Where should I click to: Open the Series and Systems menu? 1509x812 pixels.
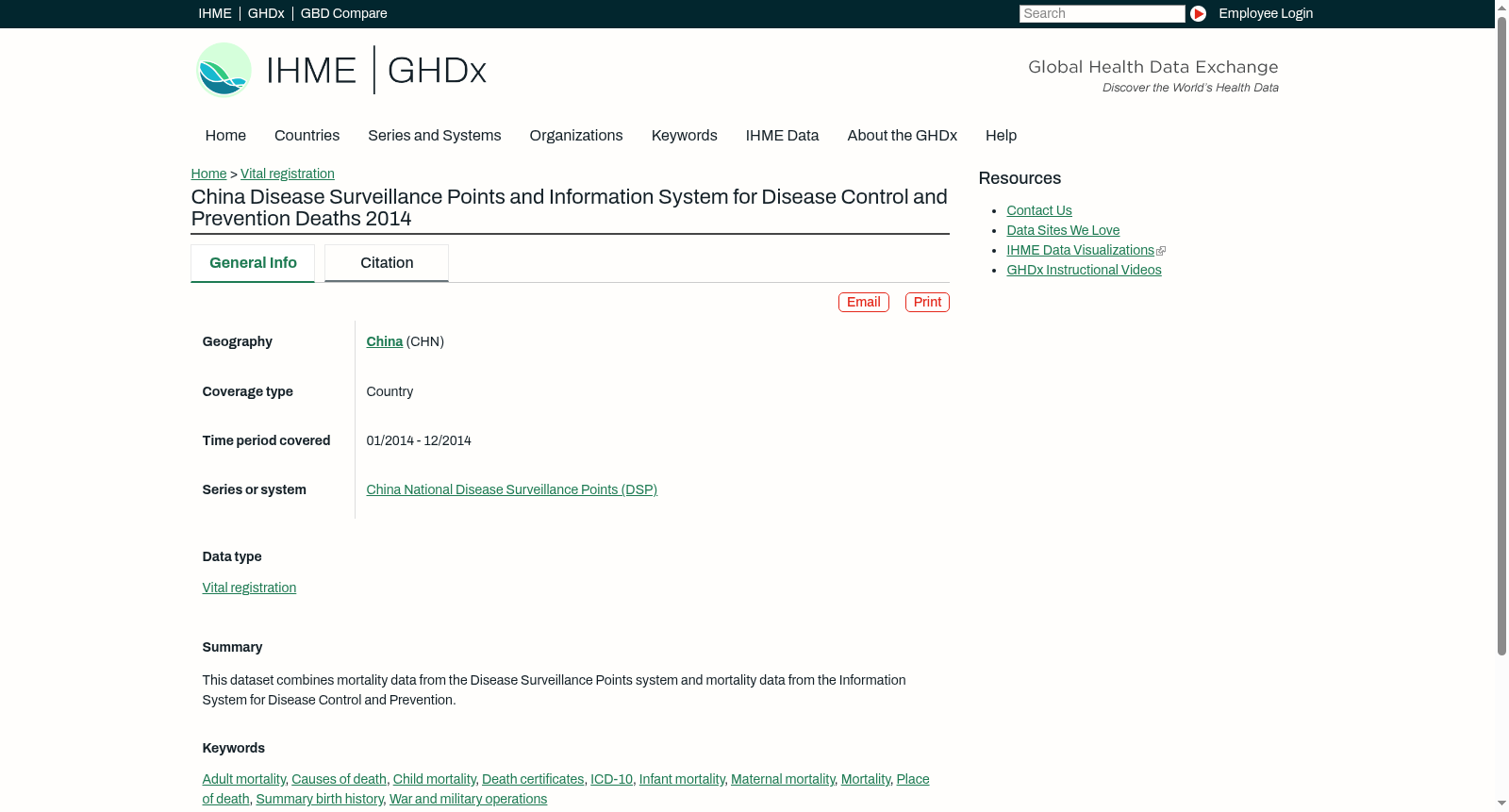tap(435, 136)
